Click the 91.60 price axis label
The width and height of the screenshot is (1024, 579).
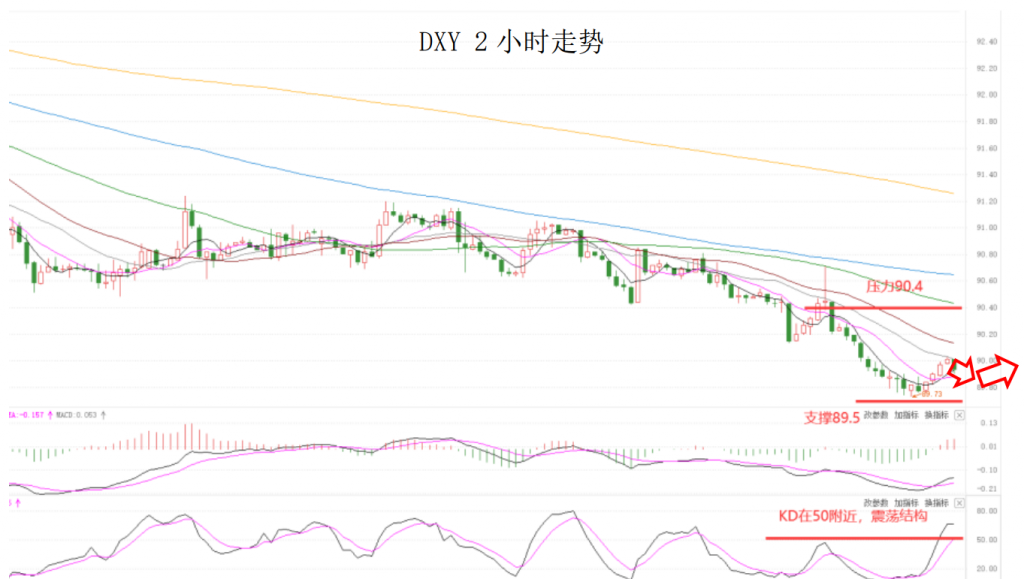coord(987,148)
